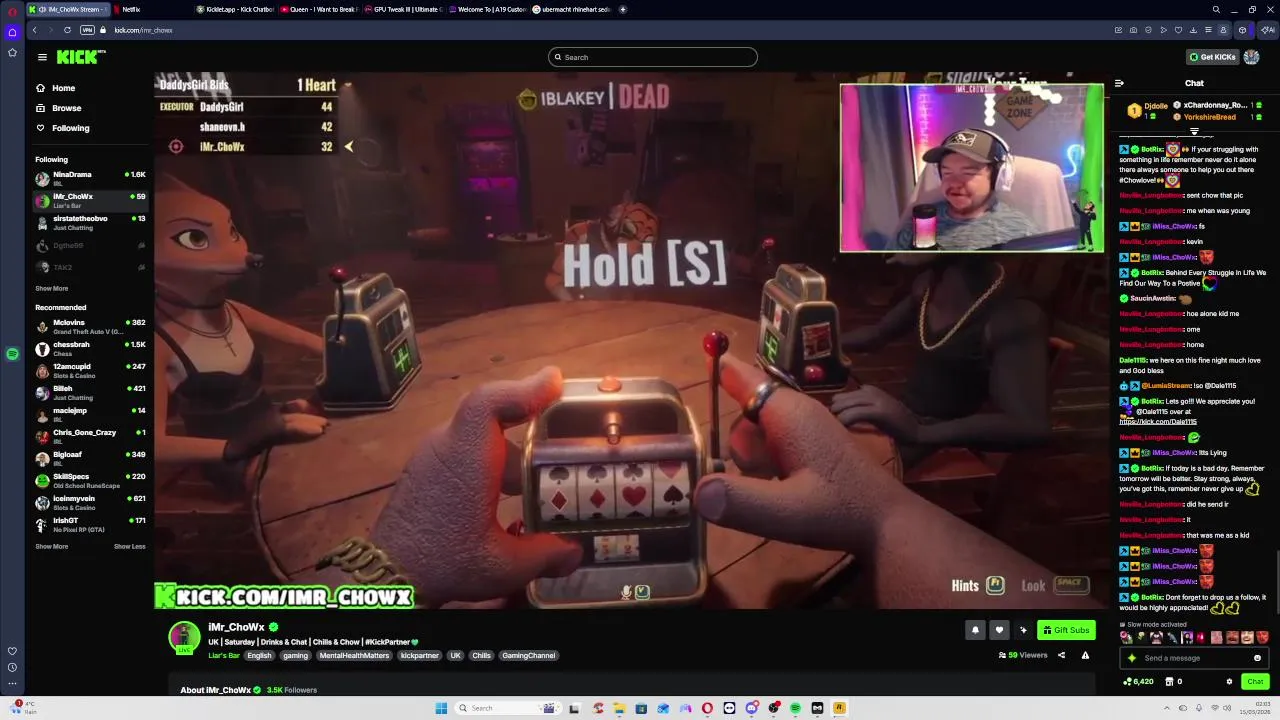
Task: Open the hamburger sidebar menu
Action: coord(42,57)
